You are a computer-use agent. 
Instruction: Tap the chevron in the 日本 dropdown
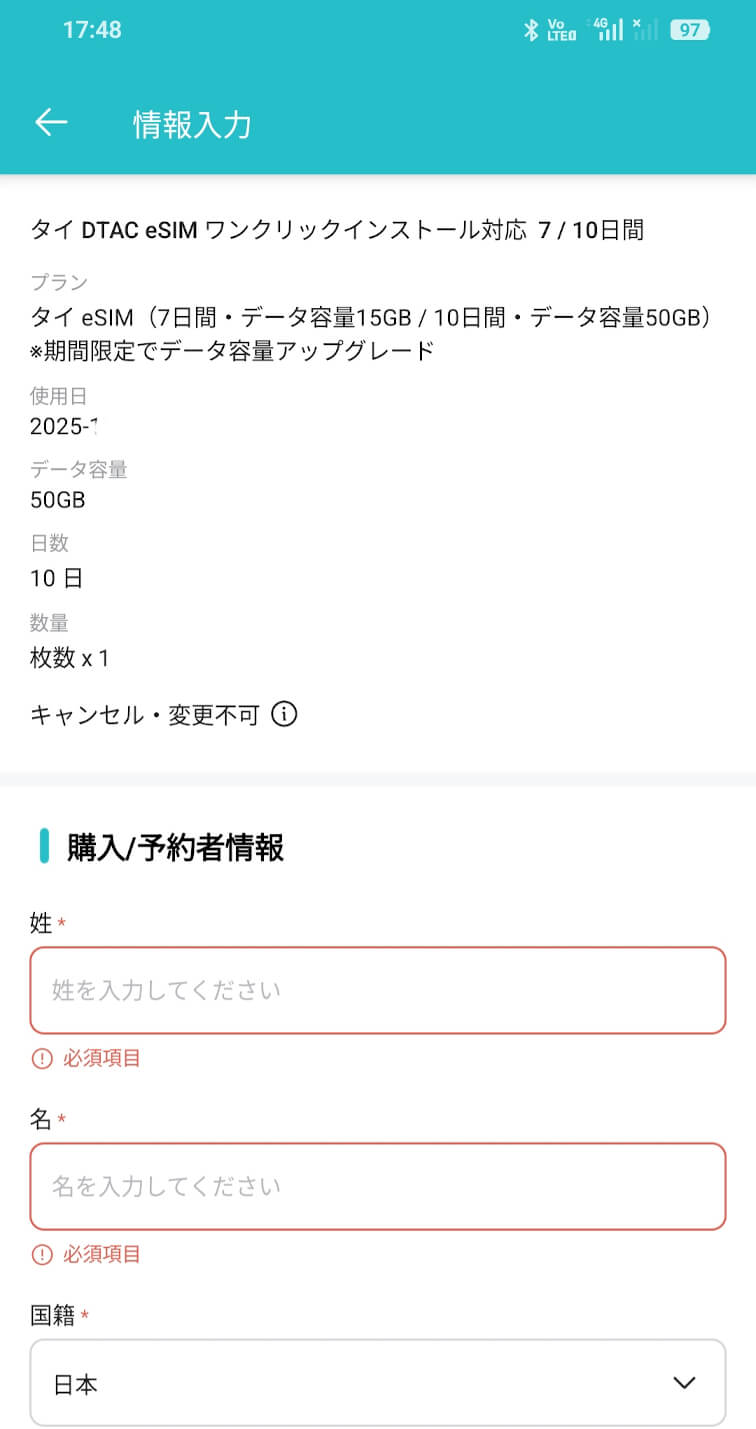pyautogui.click(x=684, y=1383)
